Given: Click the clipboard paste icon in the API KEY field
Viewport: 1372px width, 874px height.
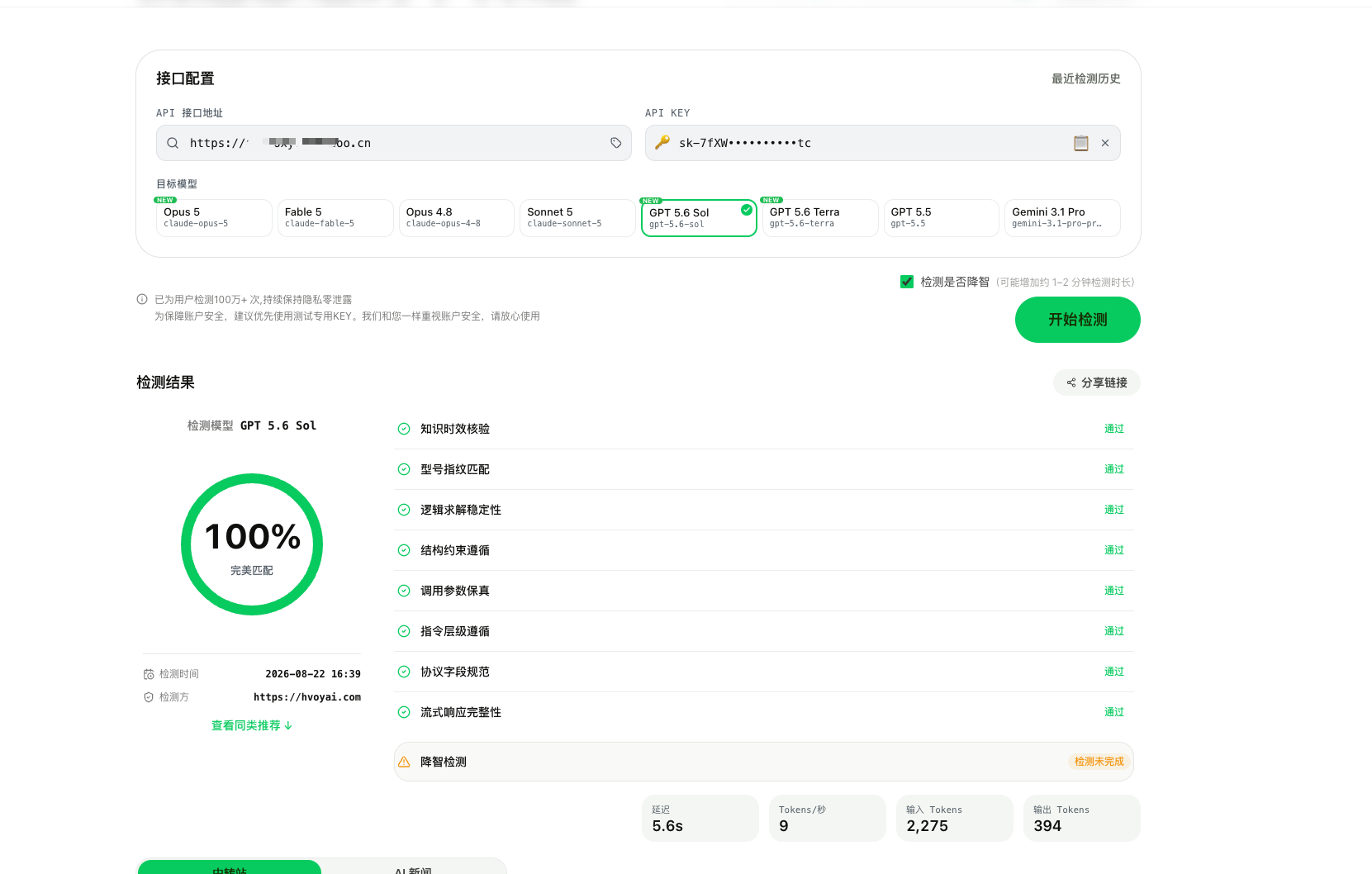Looking at the screenshot, I should tap(1080, 143).
